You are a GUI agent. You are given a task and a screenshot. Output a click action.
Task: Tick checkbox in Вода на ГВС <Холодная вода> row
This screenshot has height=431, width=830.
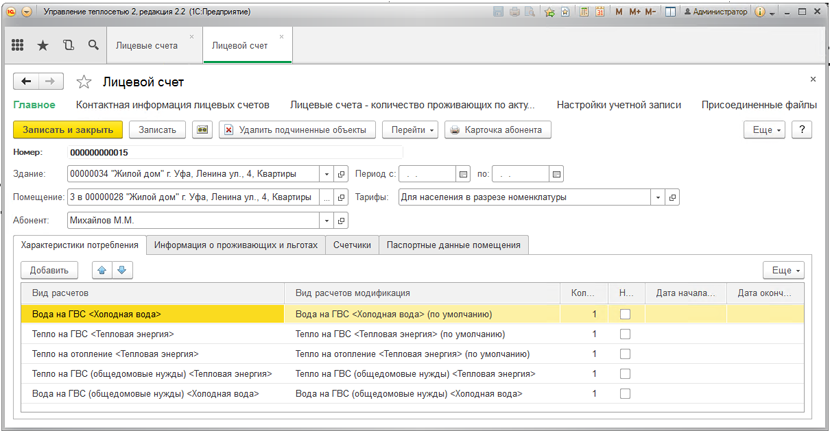click(625, 314)
